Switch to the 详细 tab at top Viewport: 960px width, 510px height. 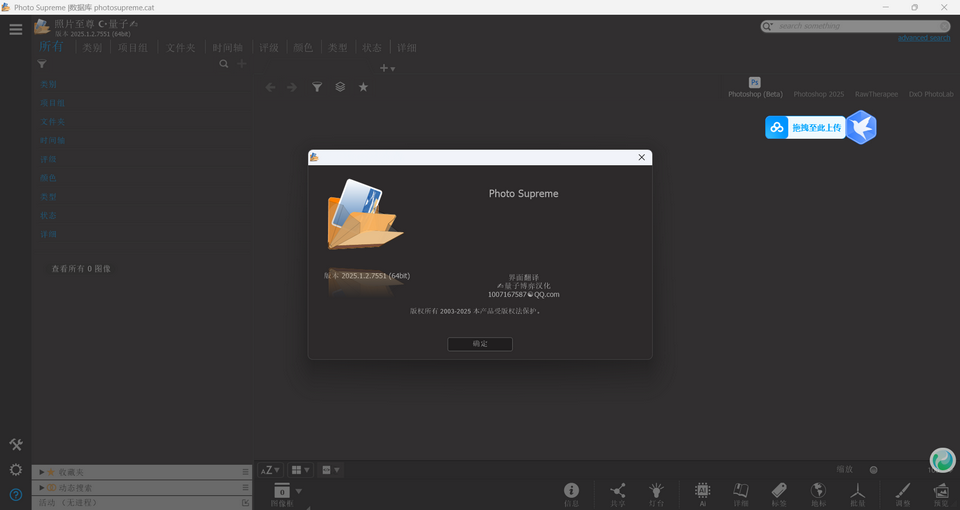click(x=407, y=48)
